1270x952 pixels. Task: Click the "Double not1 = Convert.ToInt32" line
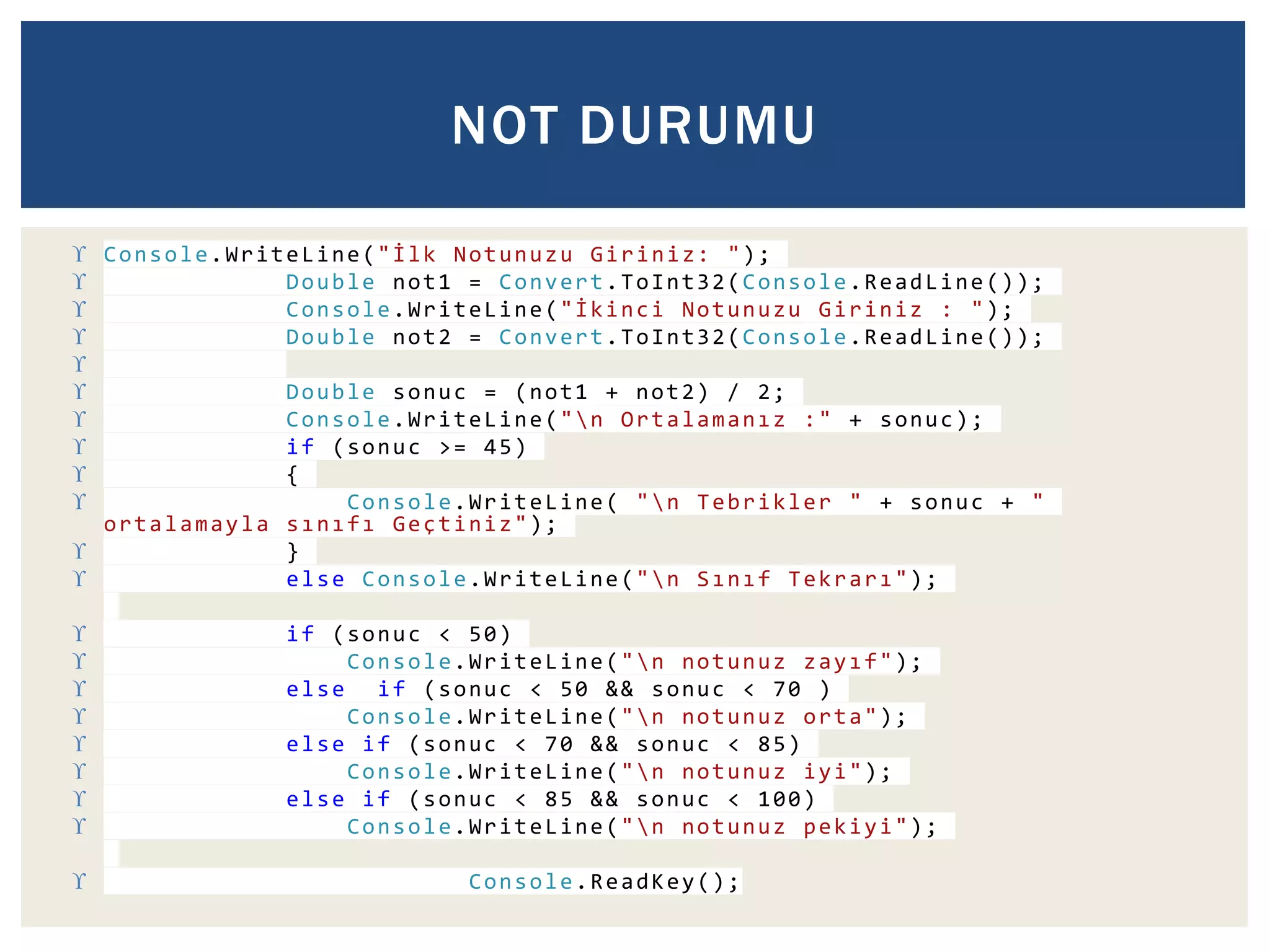pos(665,282)
